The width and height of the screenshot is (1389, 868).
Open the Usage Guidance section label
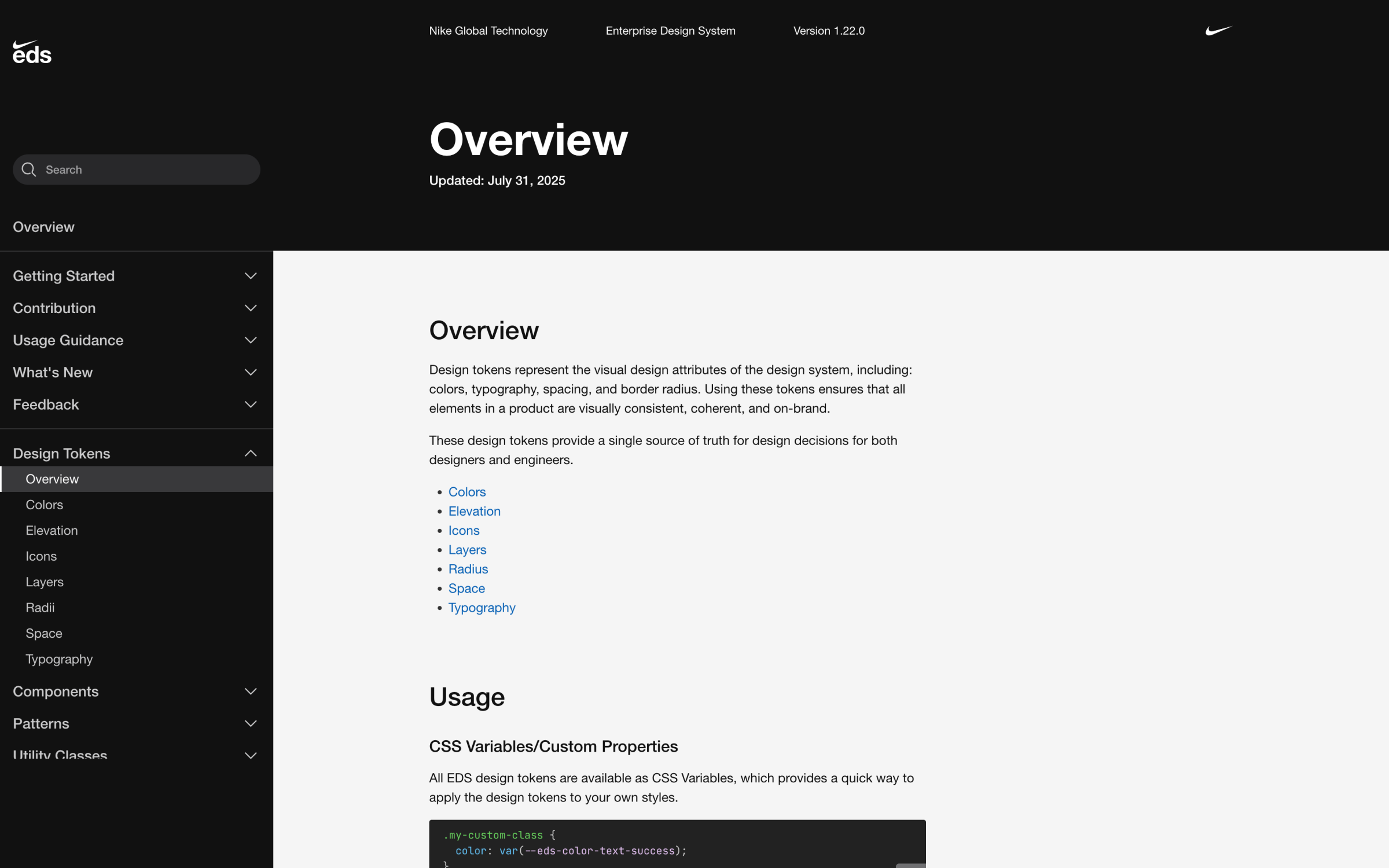click(x=68, y=340)
